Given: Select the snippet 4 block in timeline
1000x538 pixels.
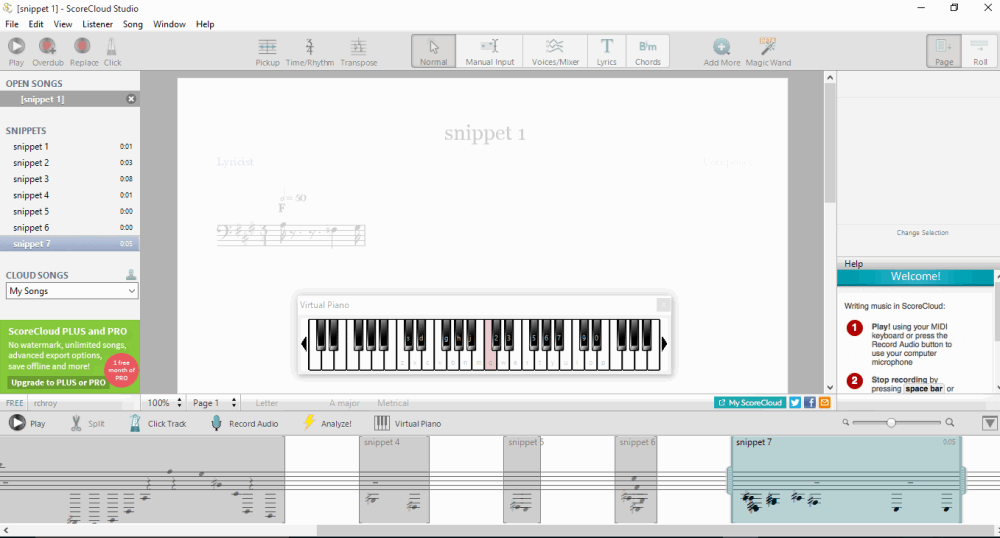Looking at the screenshot, I should coord(394,479).
